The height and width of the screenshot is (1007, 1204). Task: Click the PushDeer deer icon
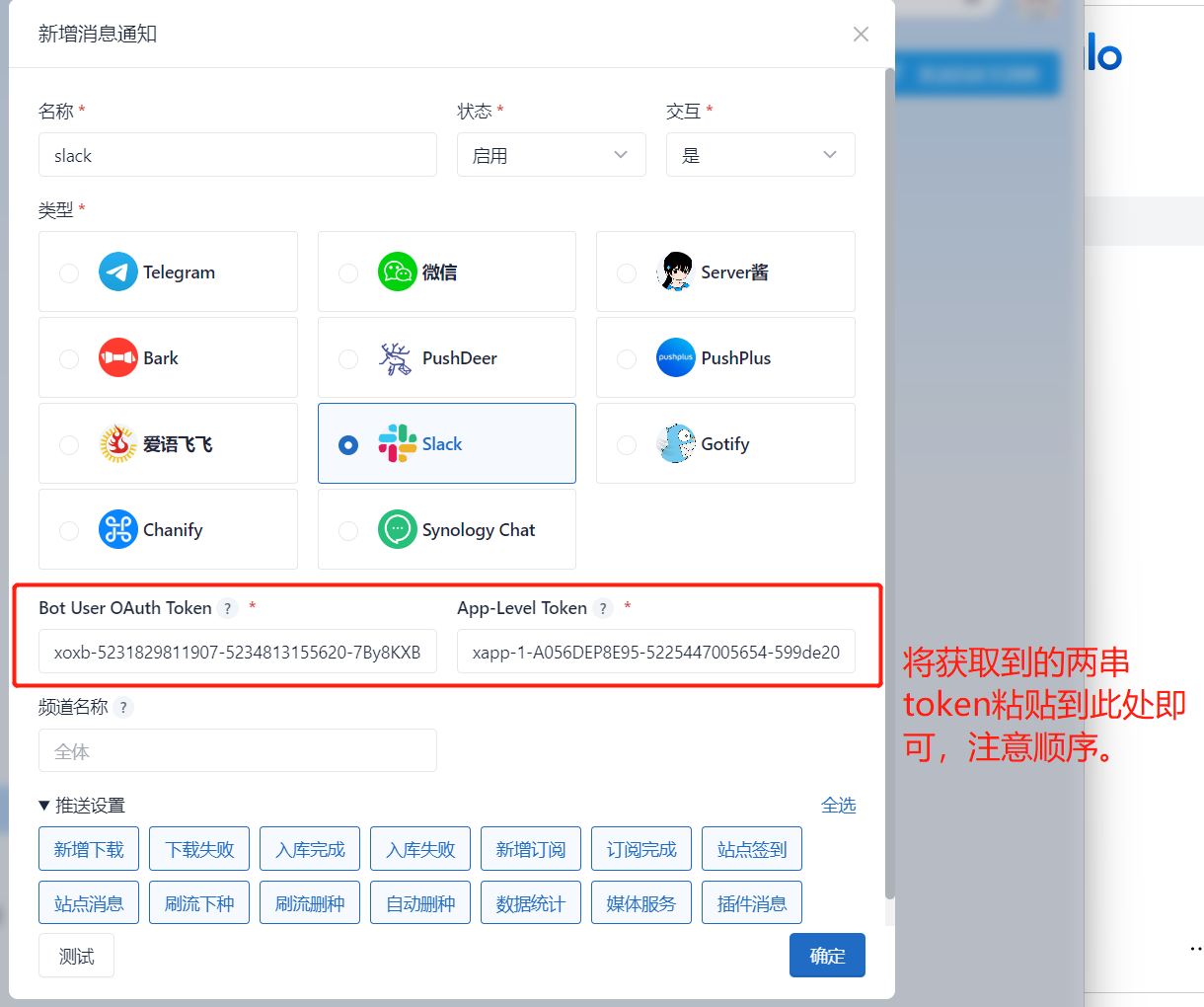pos(398,357)
